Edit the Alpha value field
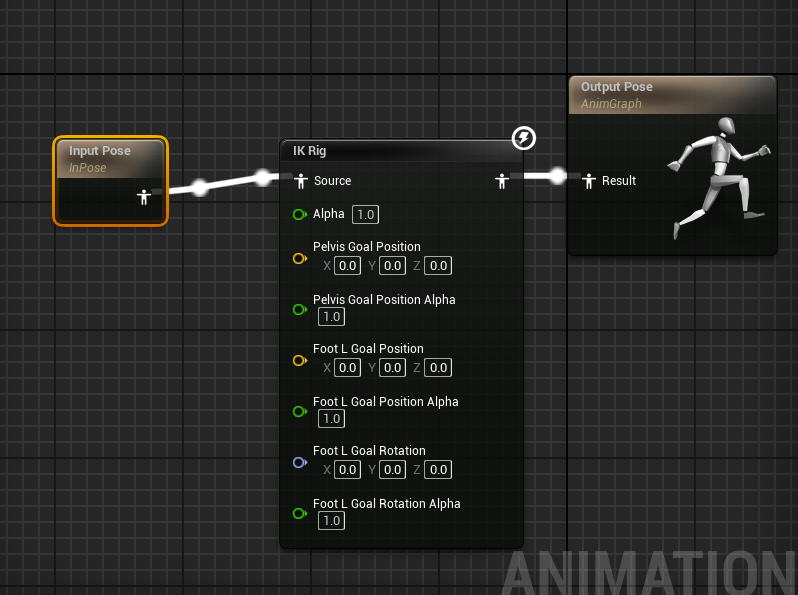Image resolution: width=798 pixels, height=595 pixels. (x=365, y=214)
